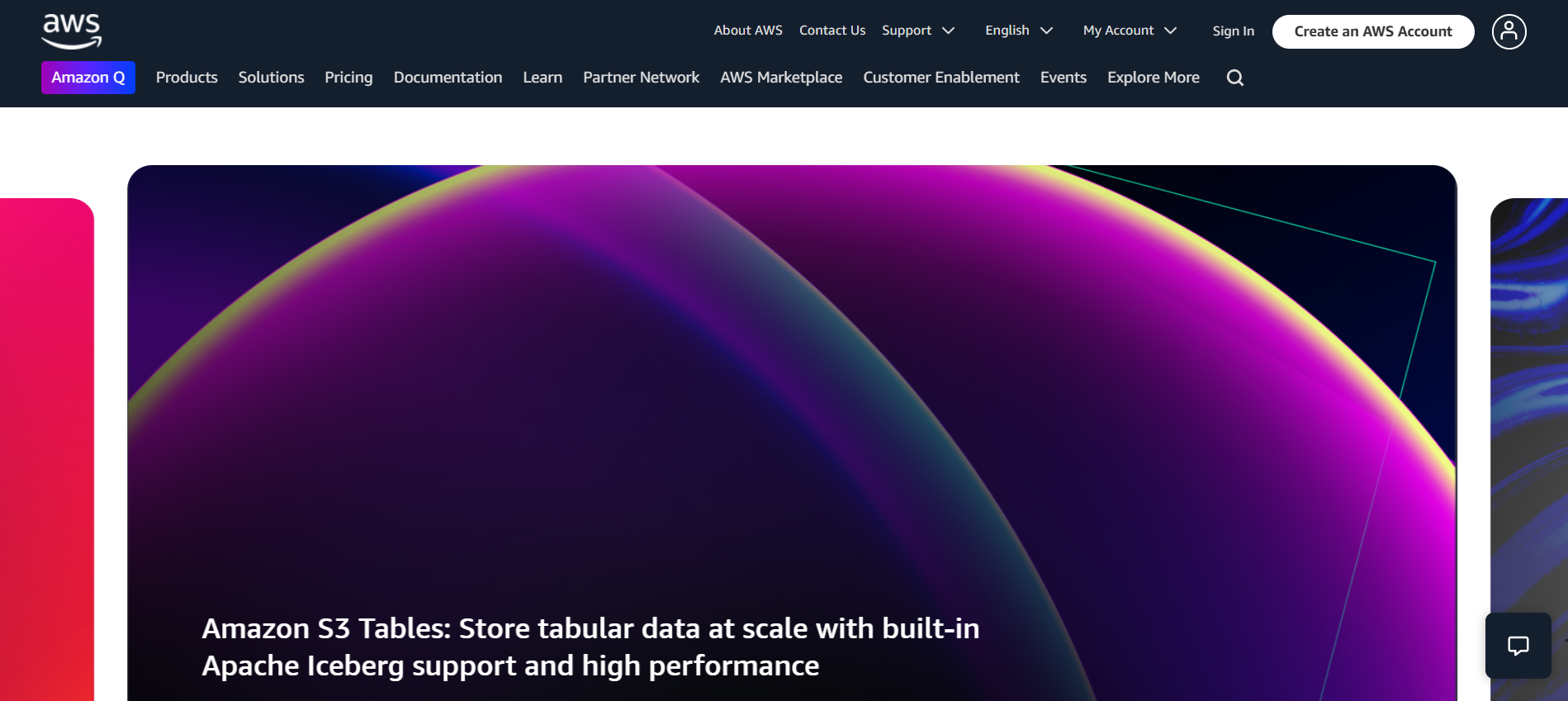1568x701 pixels.
Task: Click the user profile avatar icon
Action: coord(1509,31)
